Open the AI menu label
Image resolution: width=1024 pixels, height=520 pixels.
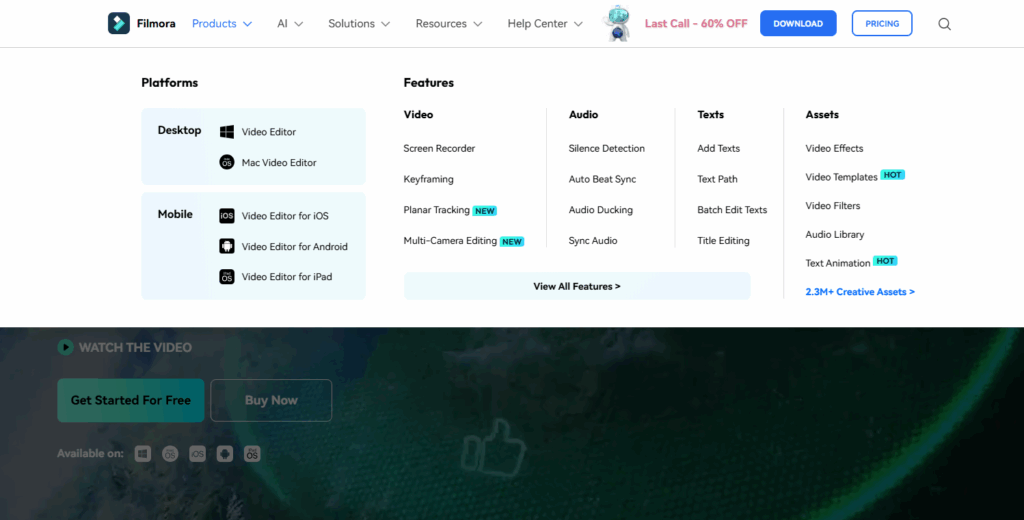click(282, 24)
